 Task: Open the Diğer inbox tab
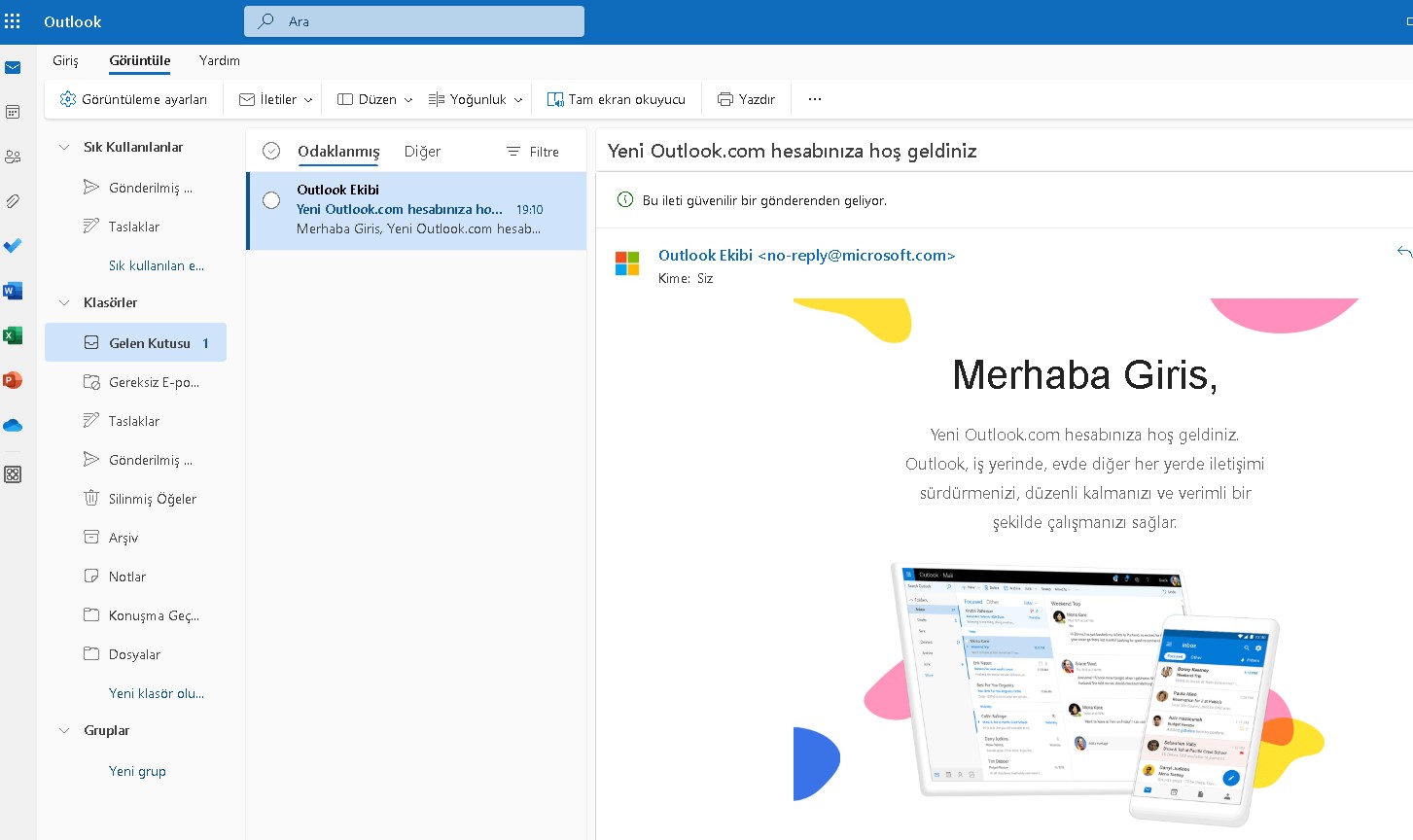421,152
